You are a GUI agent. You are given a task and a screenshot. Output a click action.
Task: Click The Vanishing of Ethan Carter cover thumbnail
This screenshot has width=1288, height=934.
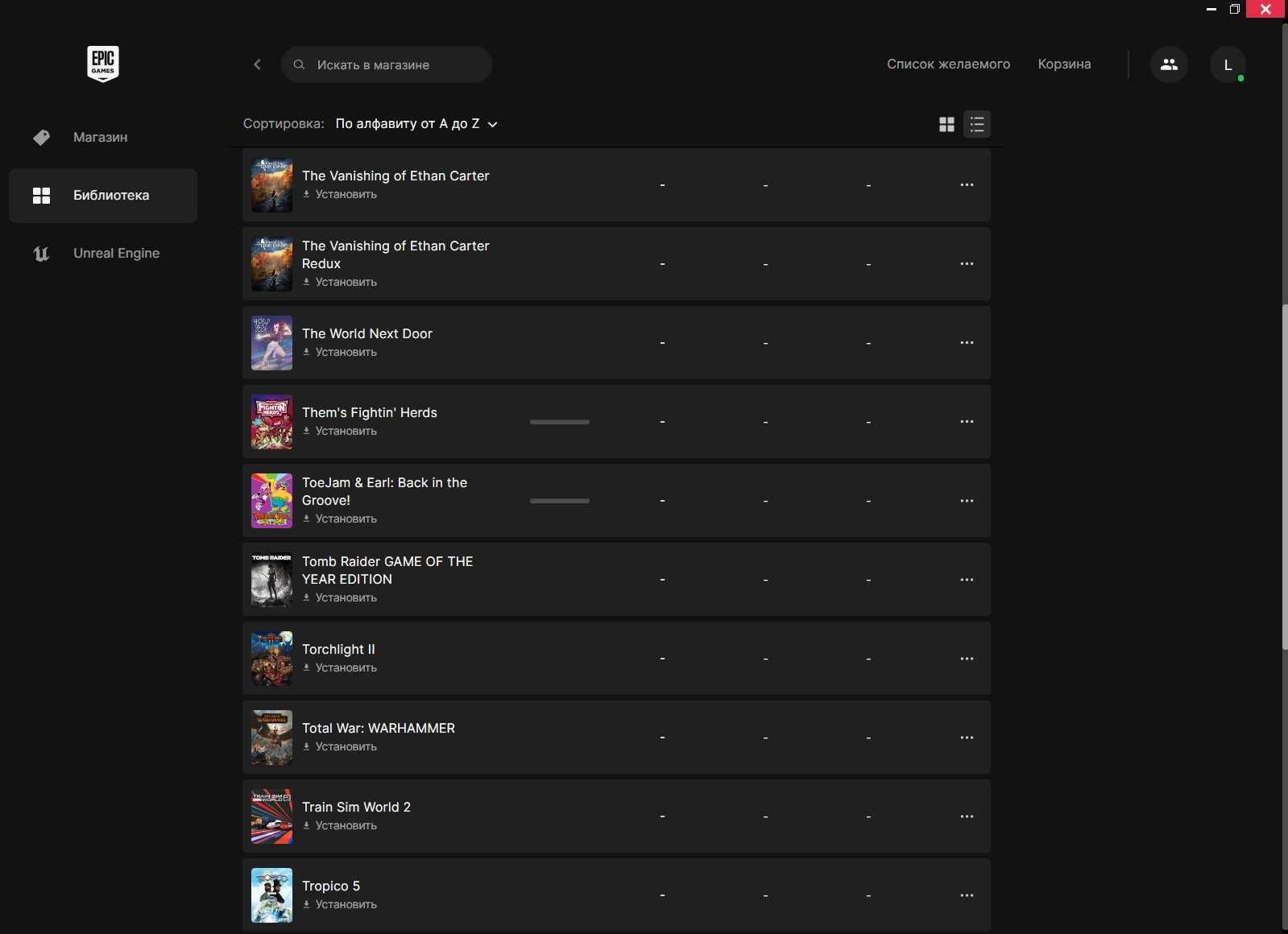pos(271,185)
